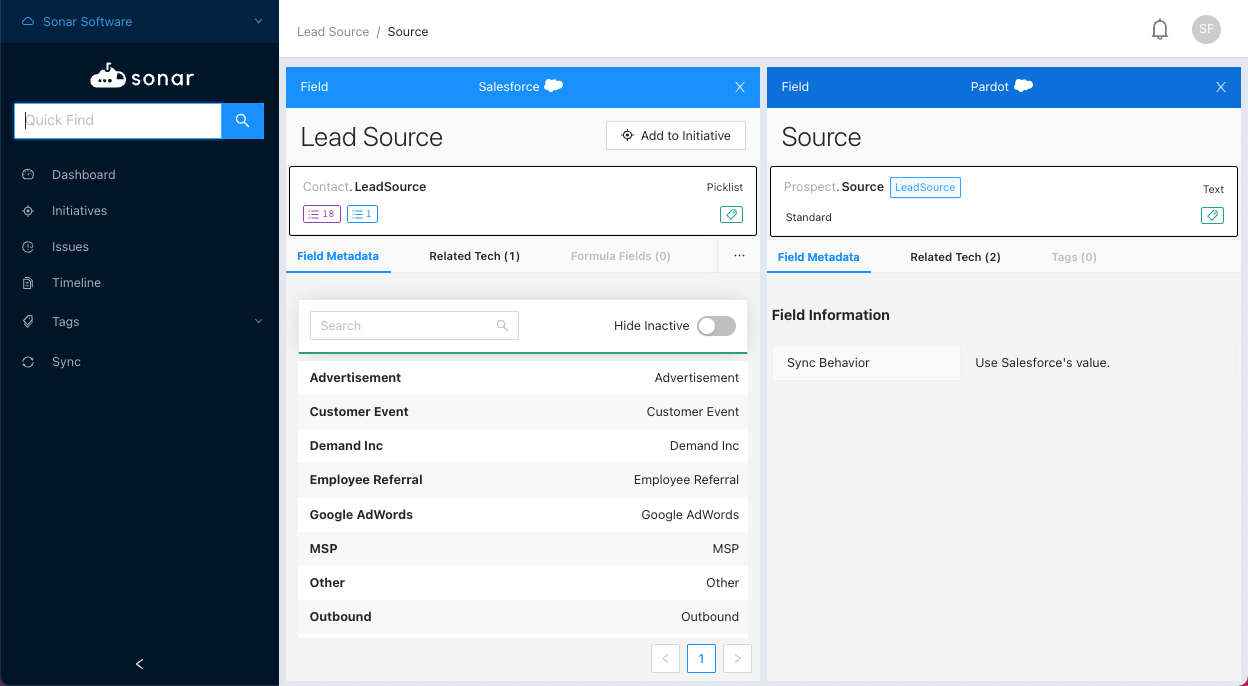
Task: Click the Prospect.Source field name
Action: [x=834, y=187]
